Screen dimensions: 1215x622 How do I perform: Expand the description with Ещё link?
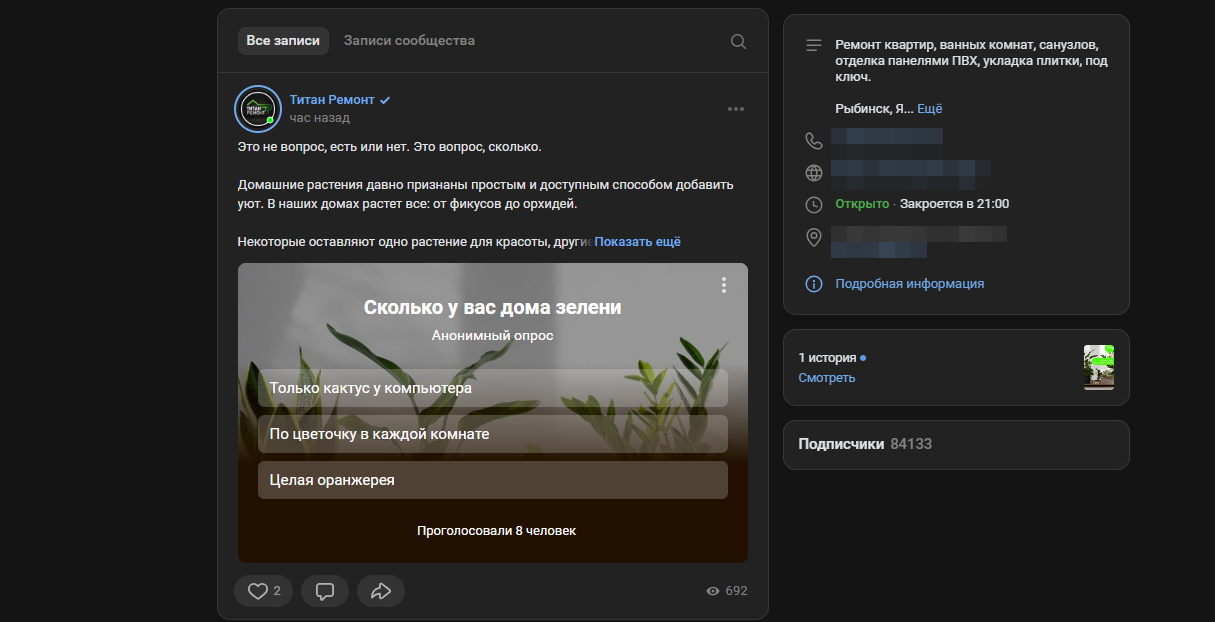(930, 109)
